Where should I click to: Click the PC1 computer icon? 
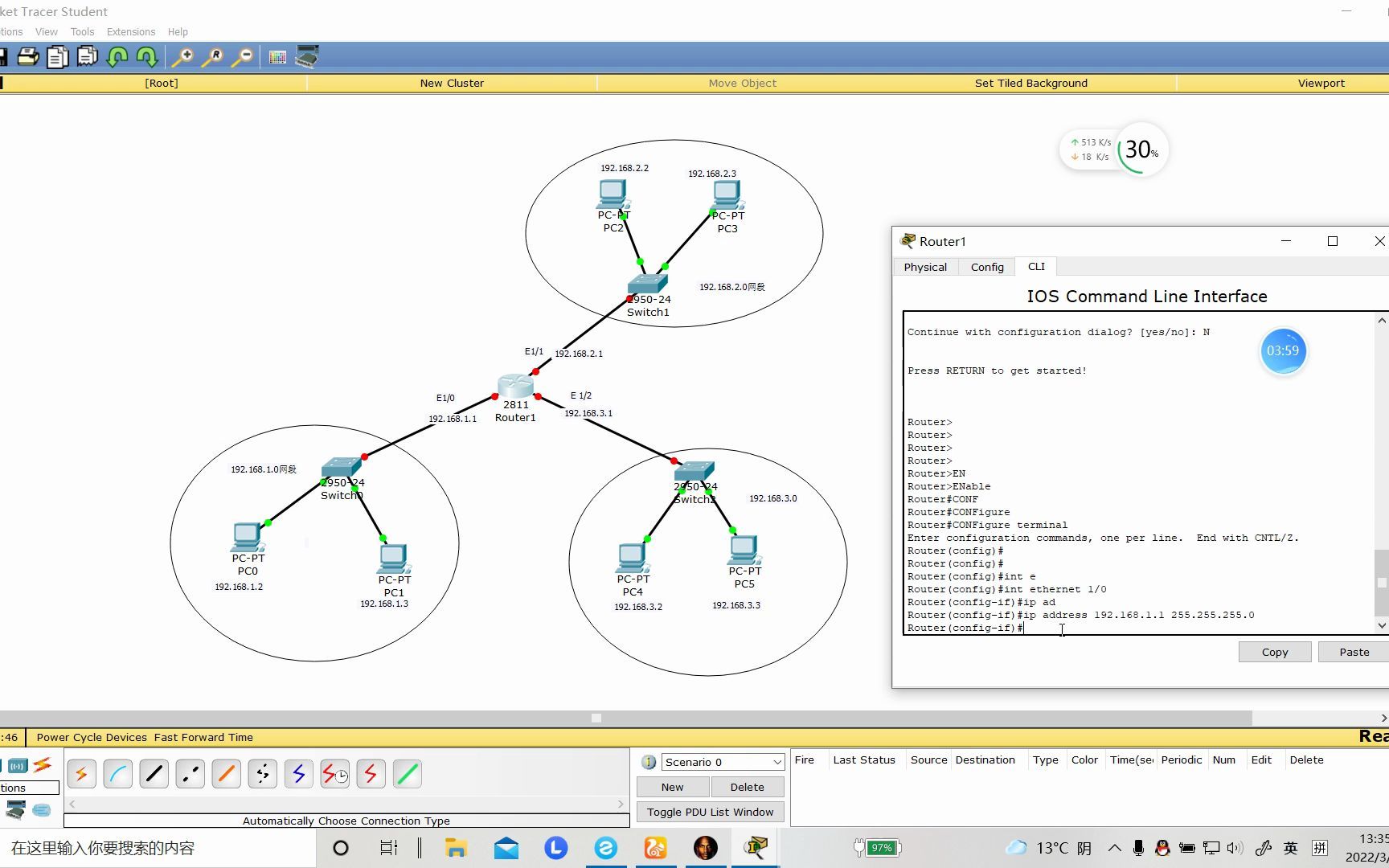tap(393, 559)
